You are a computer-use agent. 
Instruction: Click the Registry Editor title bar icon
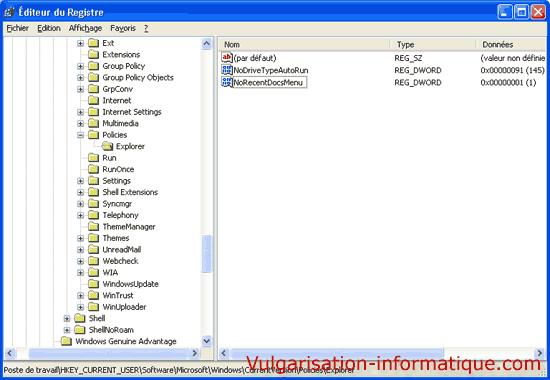9,12
